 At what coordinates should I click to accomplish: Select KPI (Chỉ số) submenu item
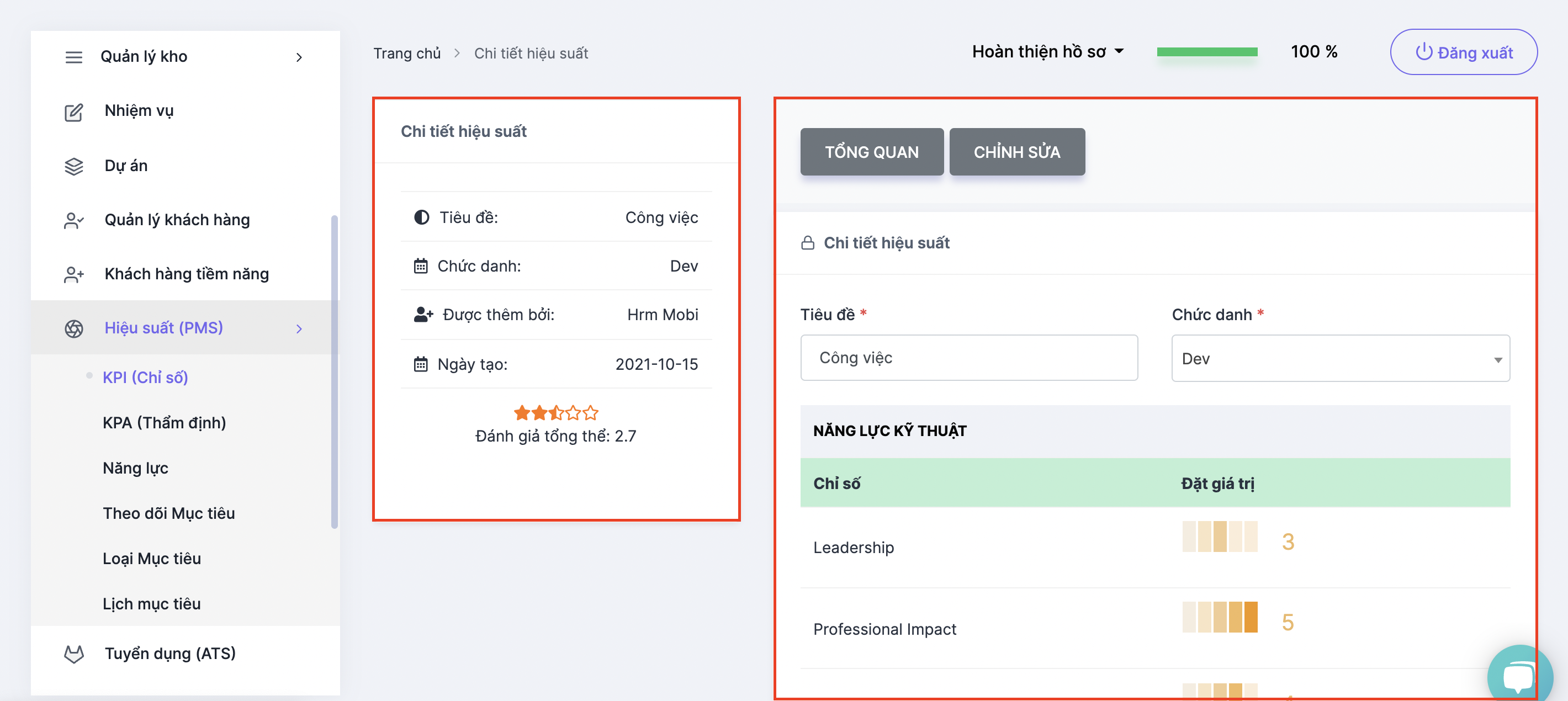(145, 378)
